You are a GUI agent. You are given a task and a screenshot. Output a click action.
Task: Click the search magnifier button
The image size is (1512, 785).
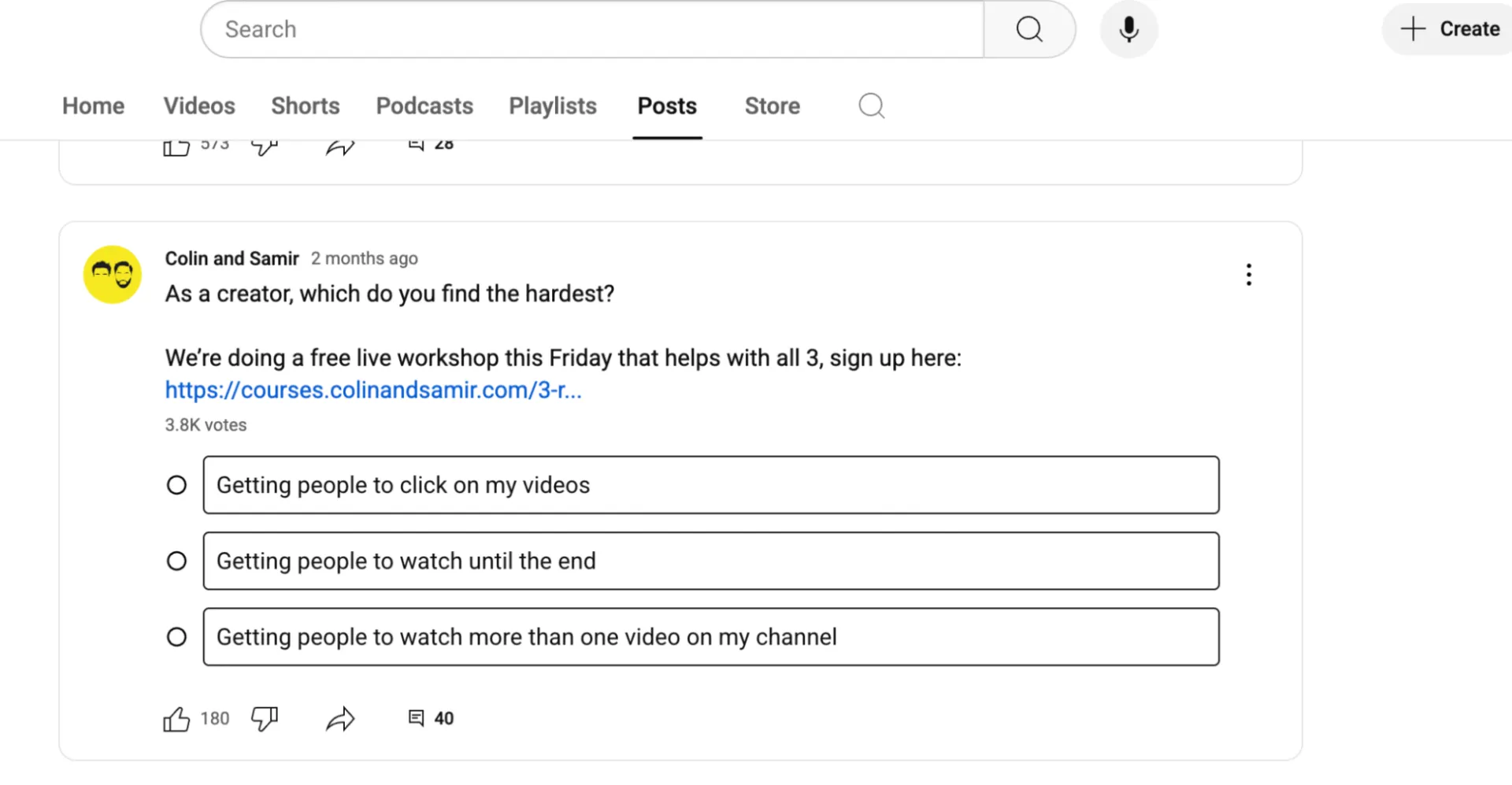click(x=1029, y=29)
